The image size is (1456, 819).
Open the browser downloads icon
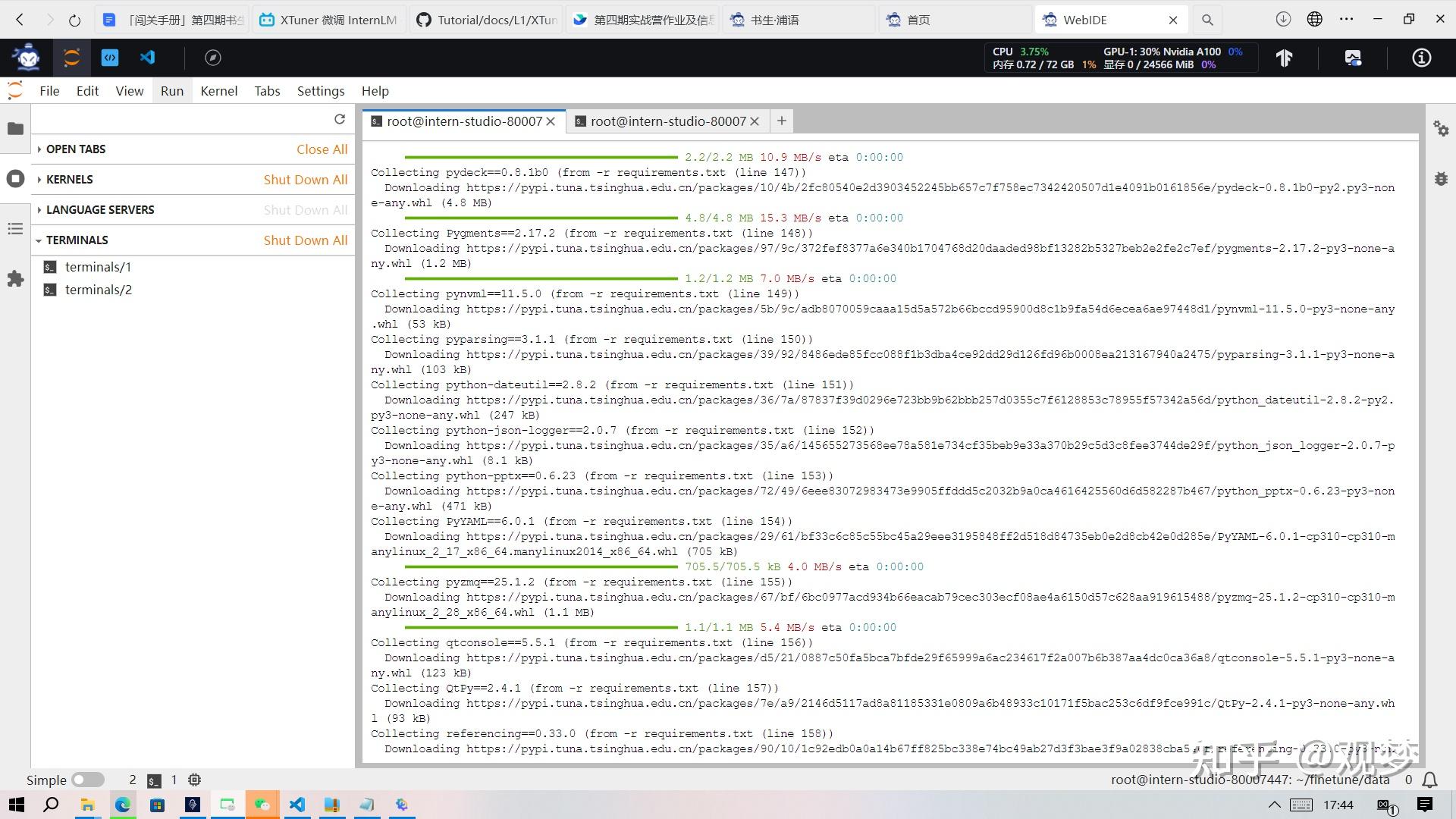(1283, 20)
